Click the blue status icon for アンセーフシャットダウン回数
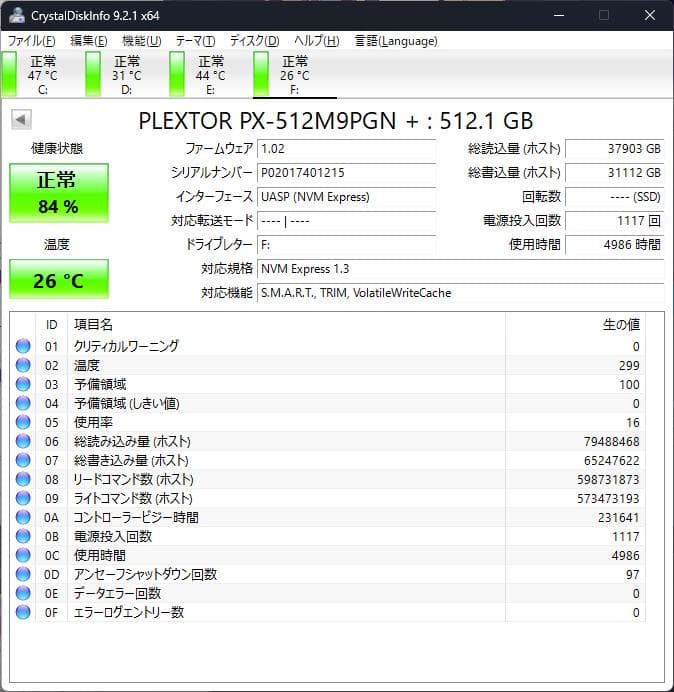The width and height of the screenshot is (674, 692). pos(23,574)
